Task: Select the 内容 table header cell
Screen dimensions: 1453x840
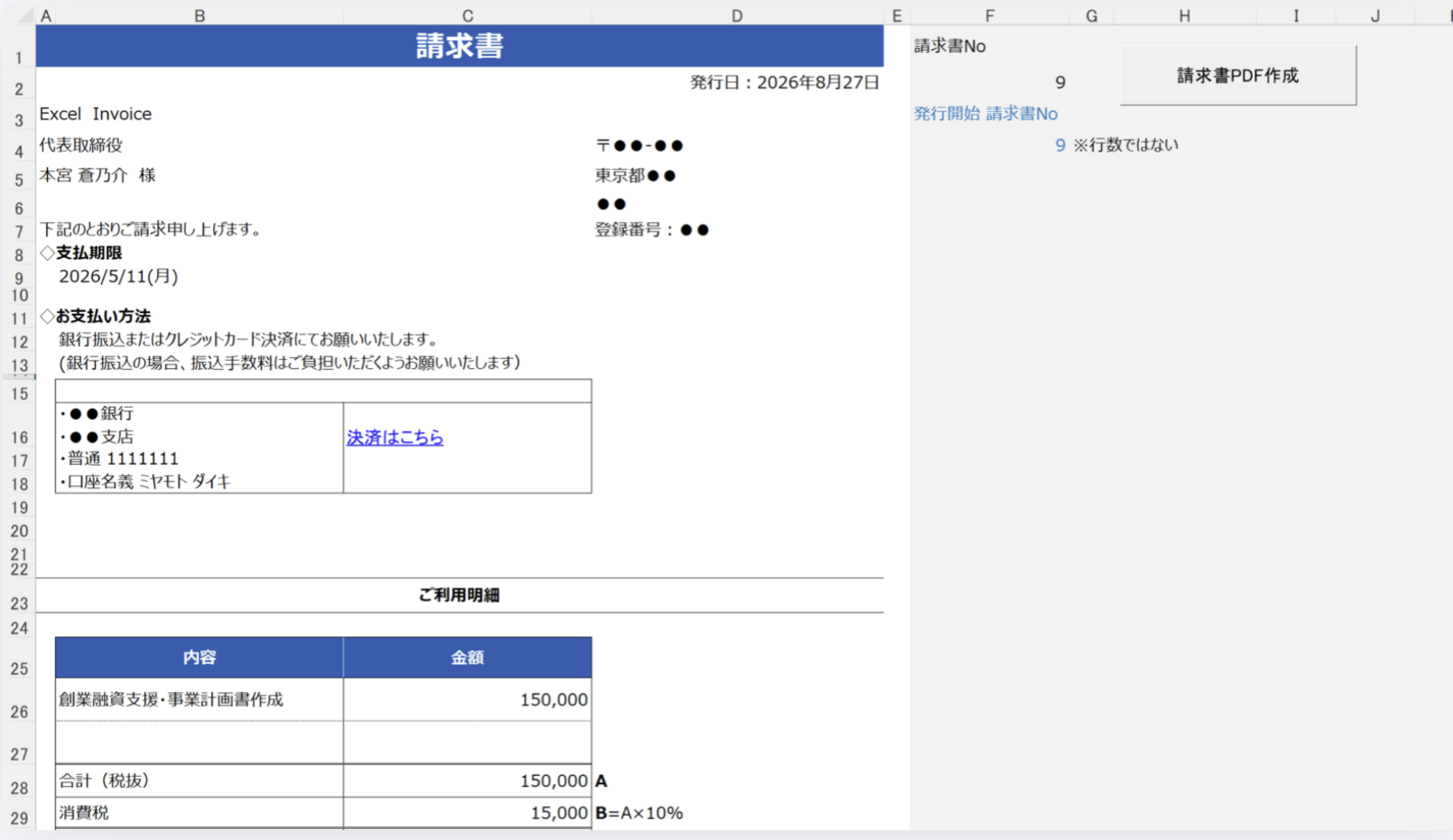Action: pyautogui.click(x=199, y=658)
